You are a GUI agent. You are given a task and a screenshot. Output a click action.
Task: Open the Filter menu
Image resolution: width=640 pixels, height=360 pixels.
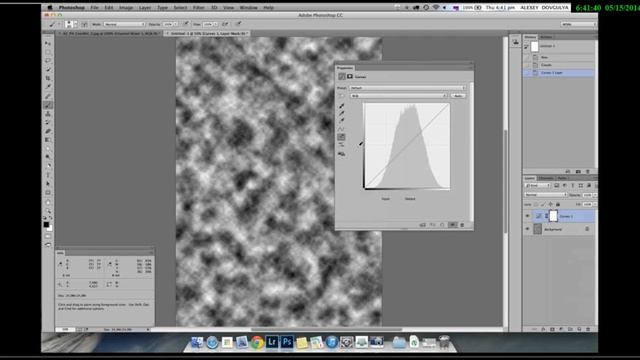pos(199,8)
